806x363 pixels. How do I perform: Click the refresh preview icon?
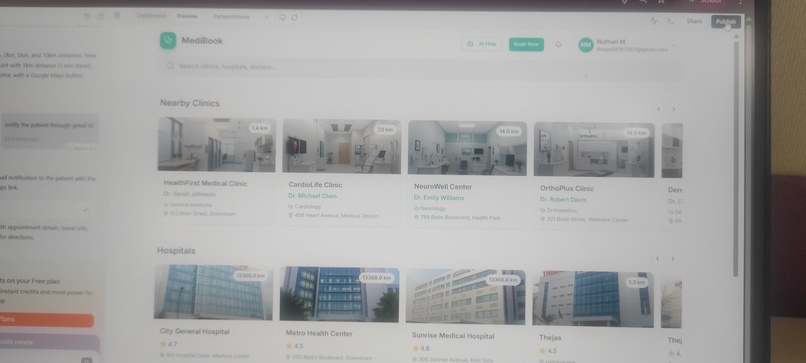coord(295,17)
